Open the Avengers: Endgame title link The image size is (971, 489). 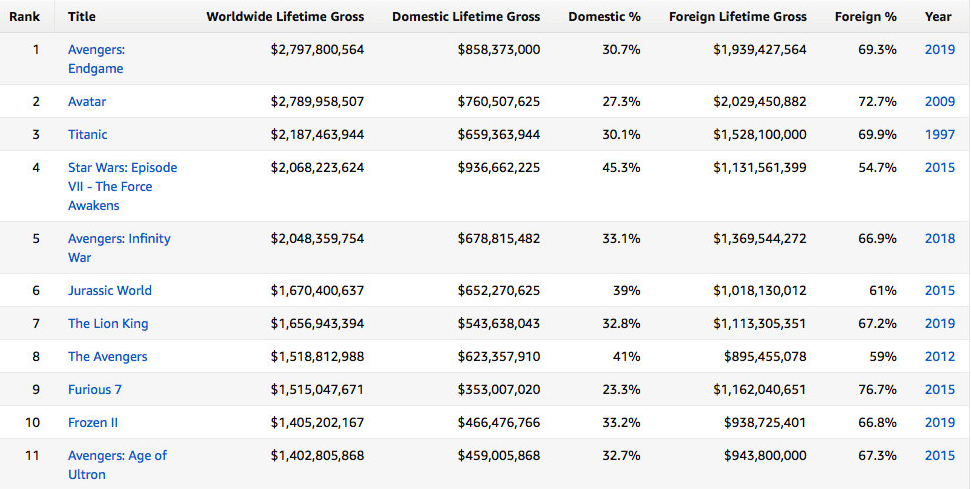tap(96, 58)
